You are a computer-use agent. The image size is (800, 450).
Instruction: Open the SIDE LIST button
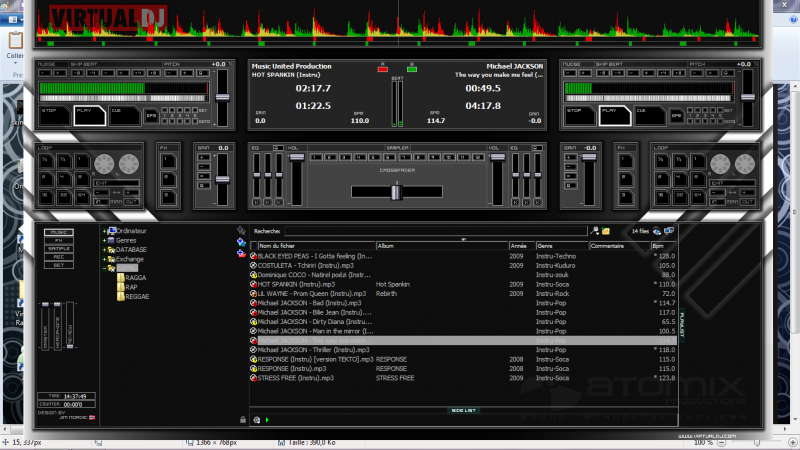pos(462,411)
